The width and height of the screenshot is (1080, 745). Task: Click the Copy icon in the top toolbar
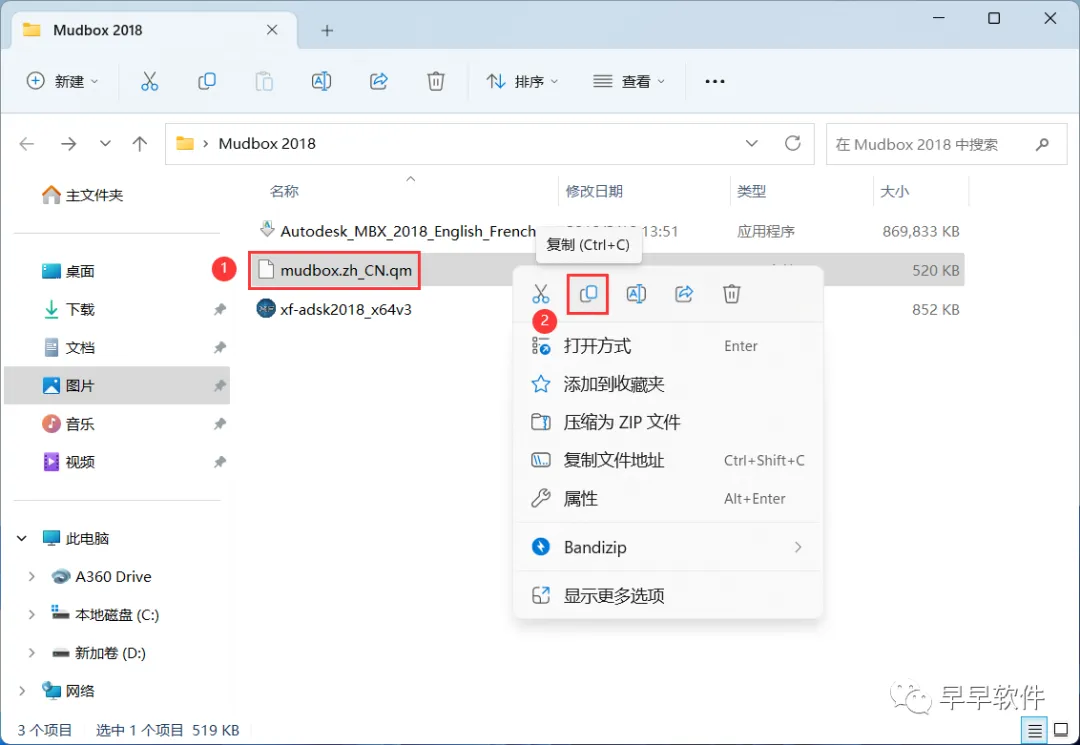click(x=207, y=81)
